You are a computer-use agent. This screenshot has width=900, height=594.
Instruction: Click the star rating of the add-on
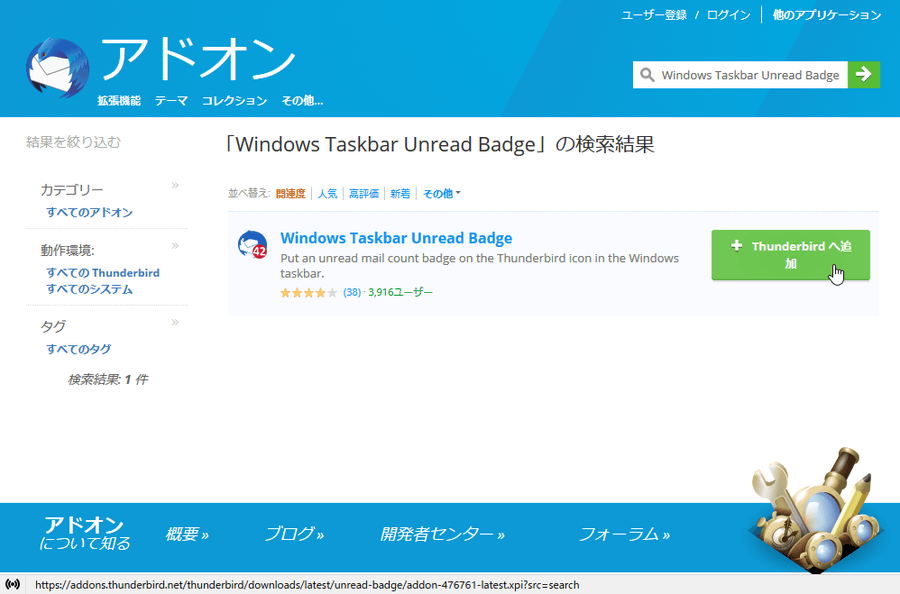(x=308, y=293)
